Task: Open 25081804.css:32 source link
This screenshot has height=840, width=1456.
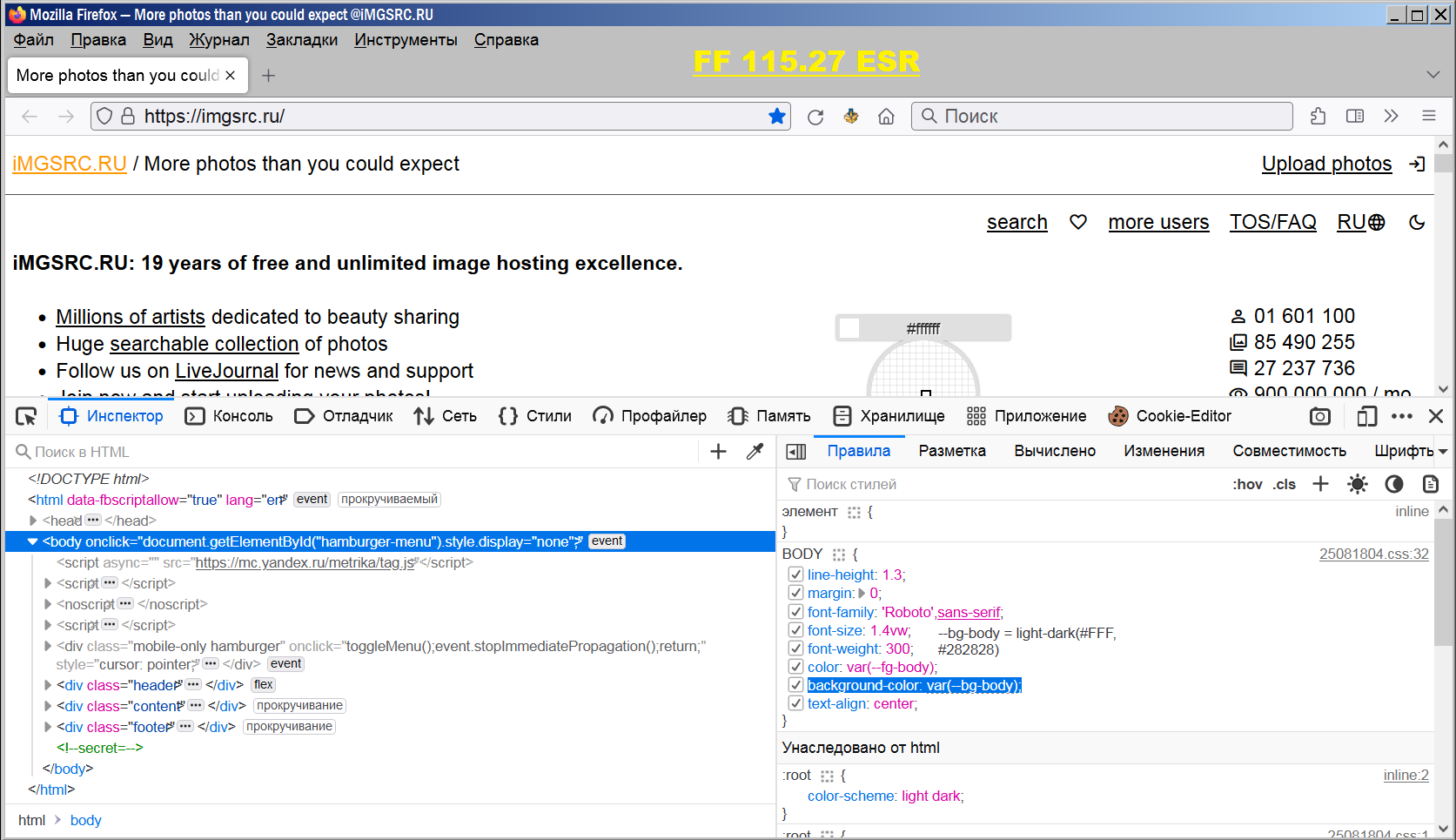Action: (x=1374, y=554)
